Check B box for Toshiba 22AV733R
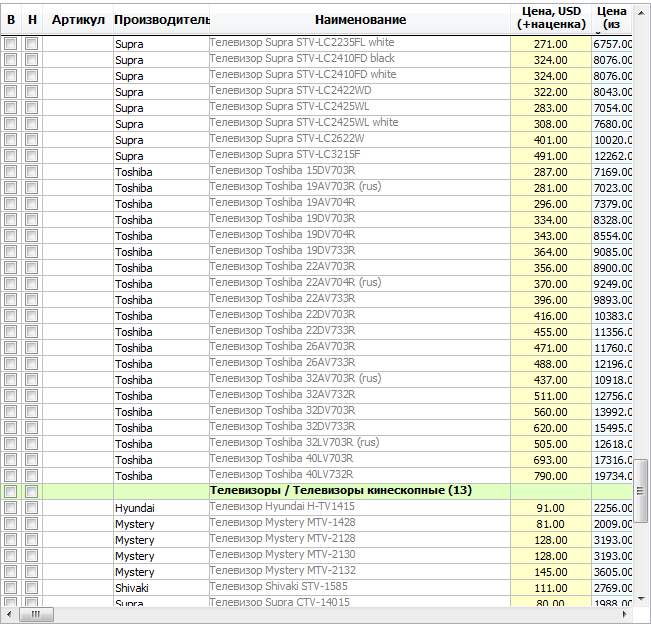Image resolution: width=651 pixels, height=624 pixels. click(x=11, y=300)
